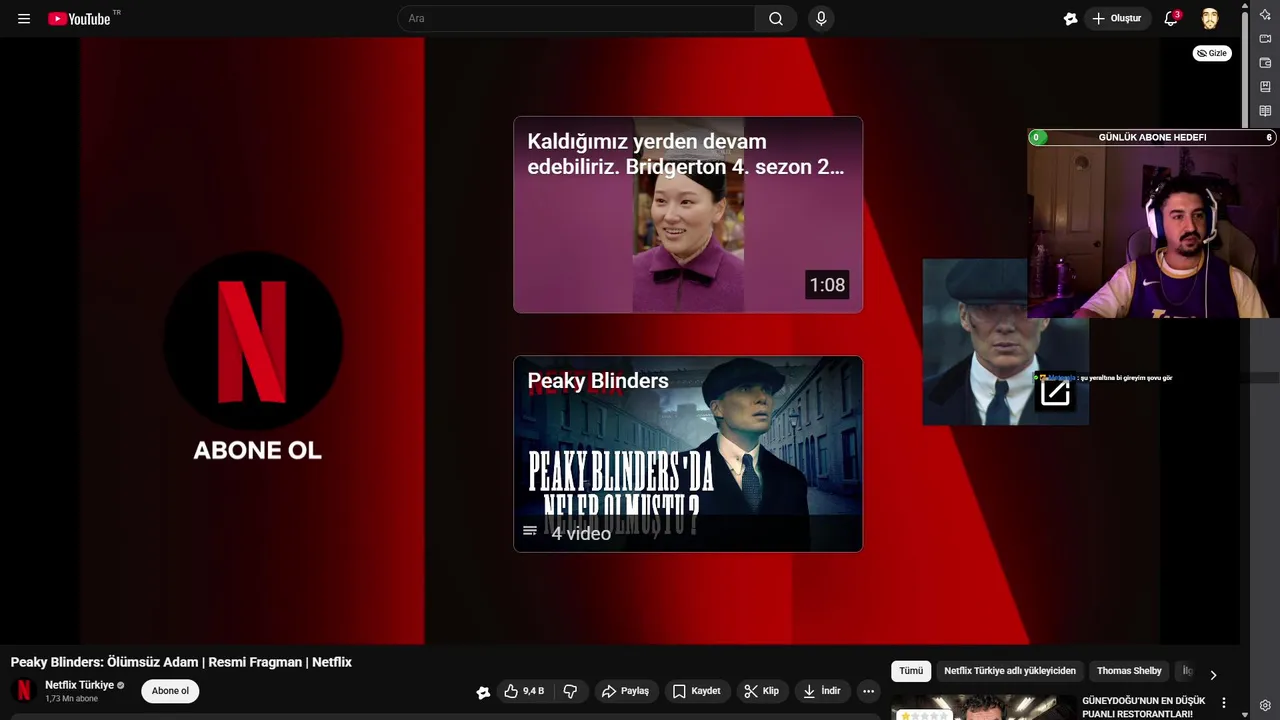Open the Netflix Türkiye channel avatar

pos(24,691)
